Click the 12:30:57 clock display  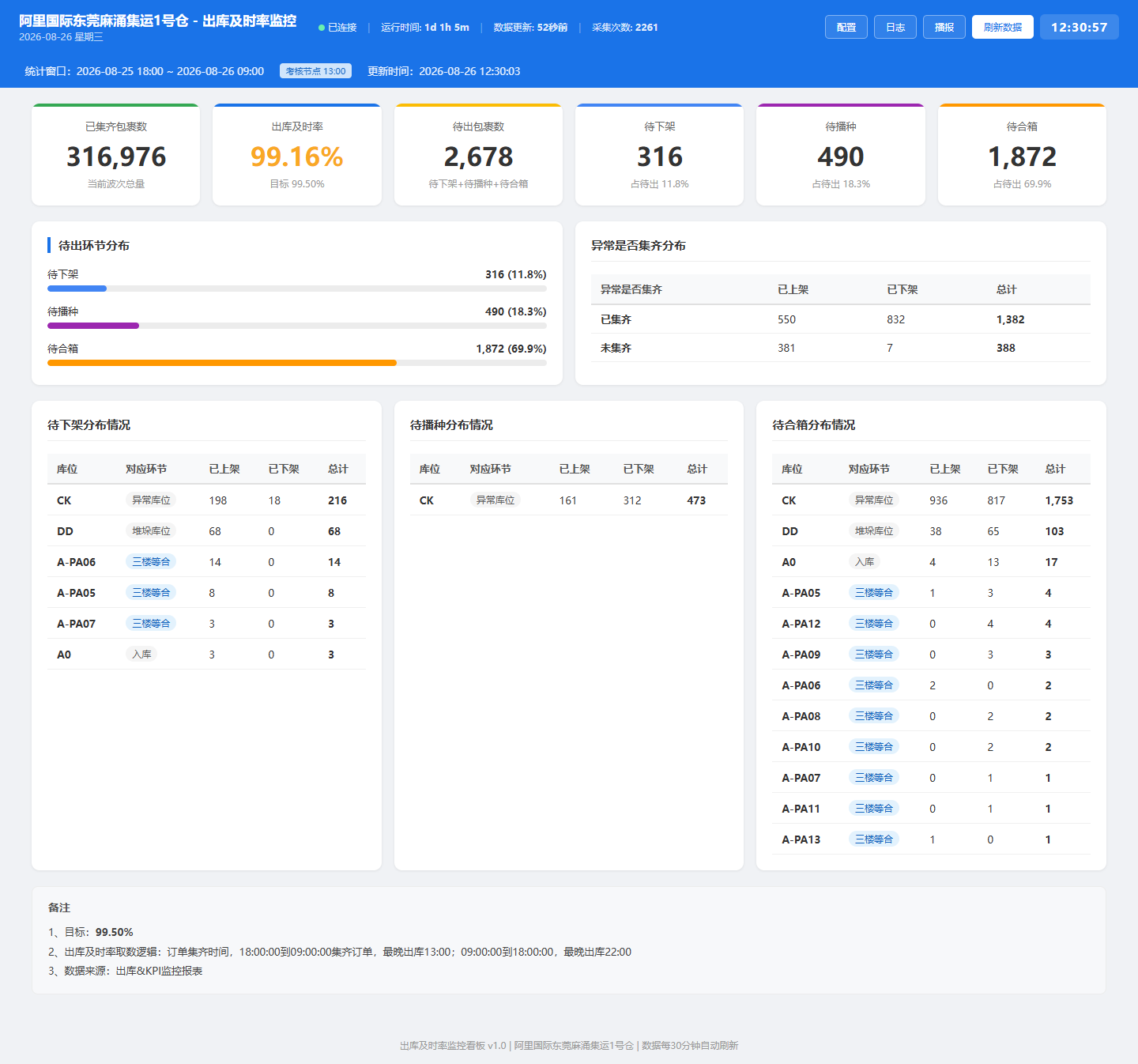tap(1079, 27)
